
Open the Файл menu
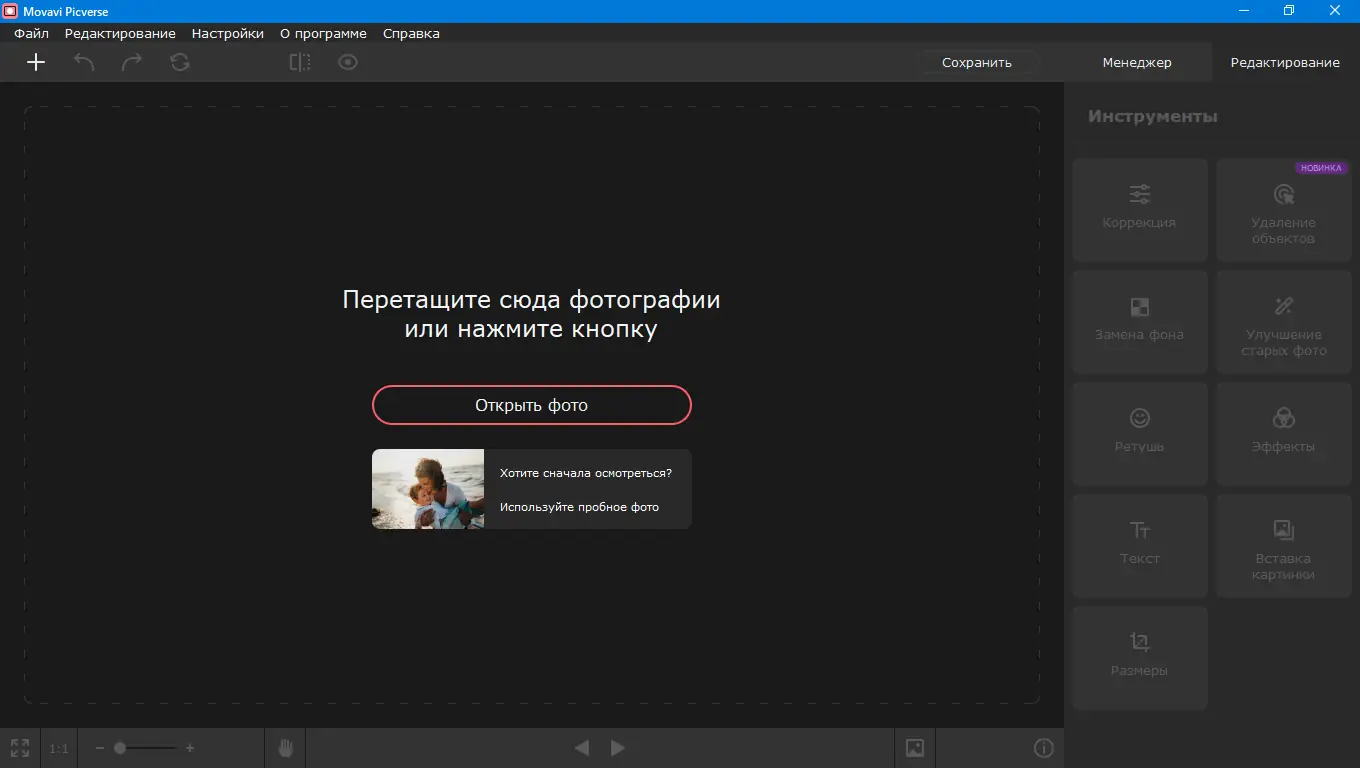coord(30,33)
